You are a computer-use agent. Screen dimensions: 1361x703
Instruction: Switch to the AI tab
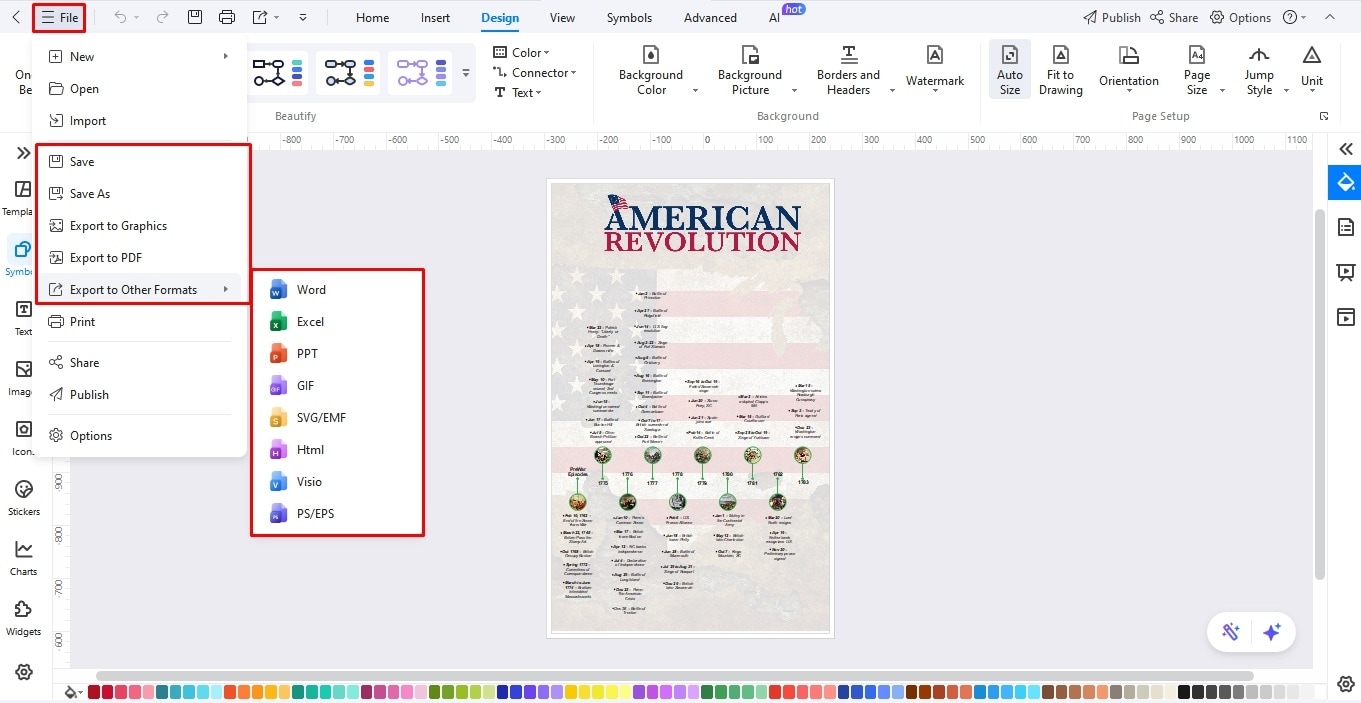(774, 18)
